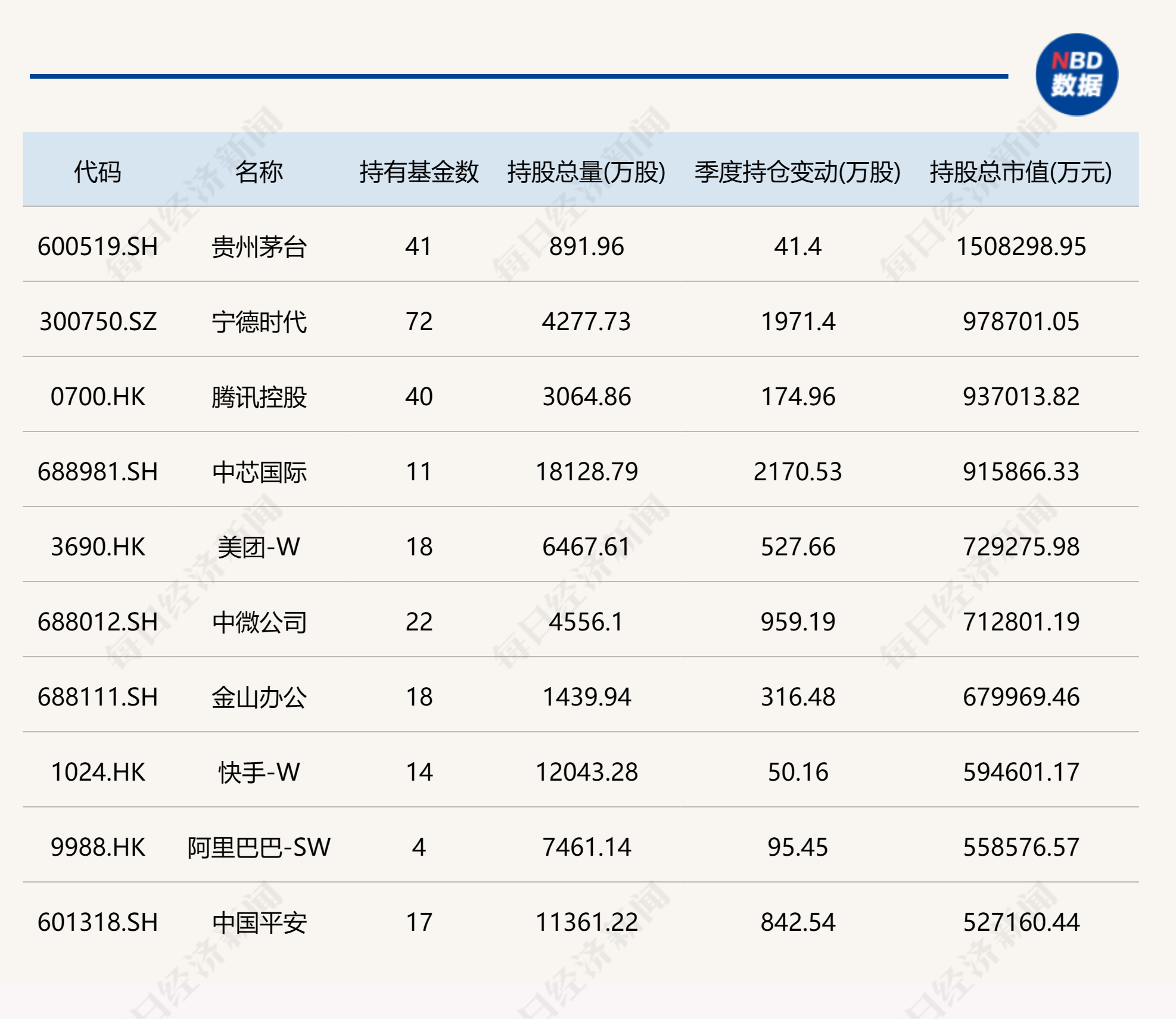Viewport: 1176px width, 1019px height.
Task: Click quarterly change 2170.53
Action: [x=798, y=472]
